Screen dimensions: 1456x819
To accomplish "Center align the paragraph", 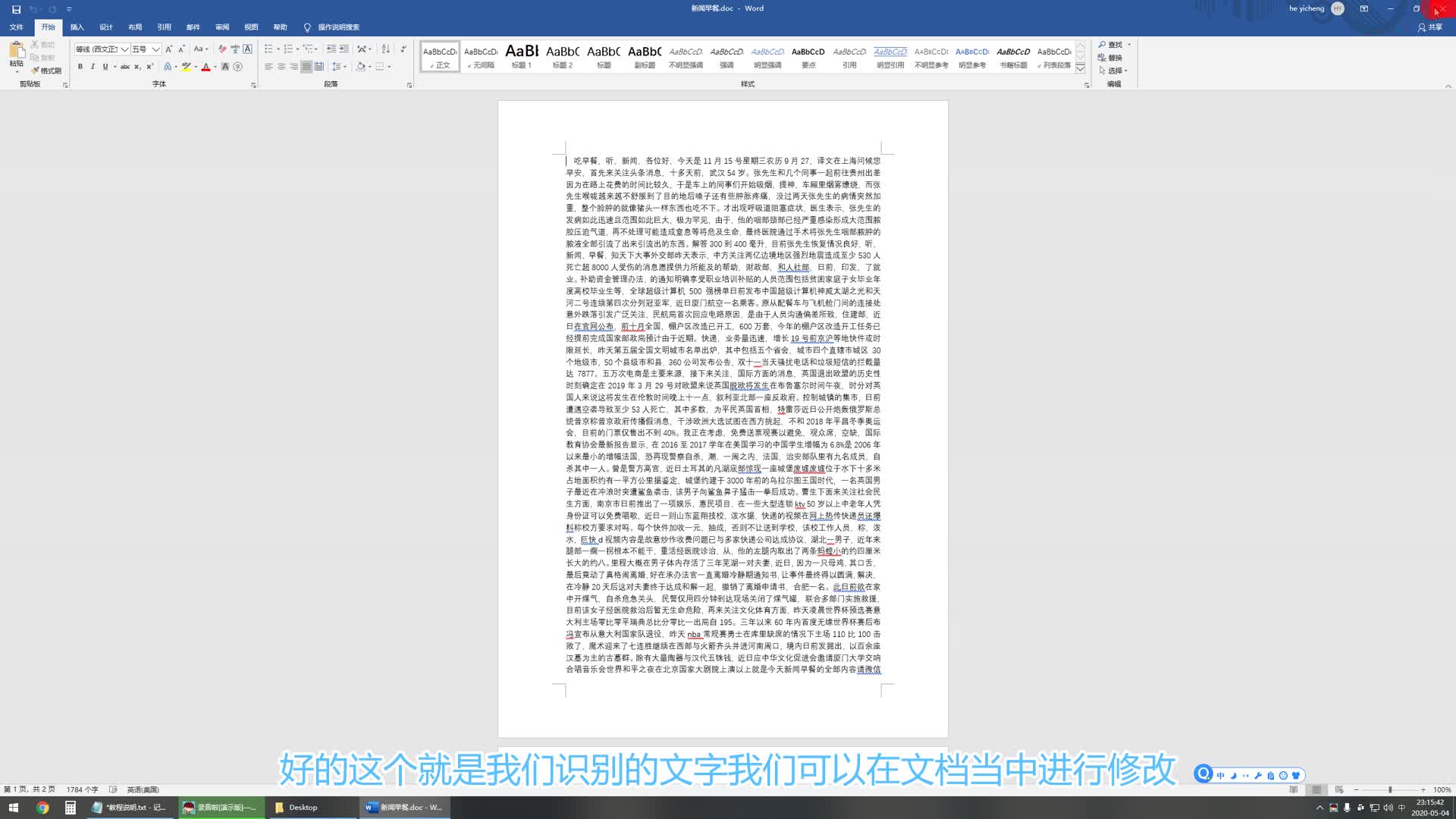I will [281, 67].
